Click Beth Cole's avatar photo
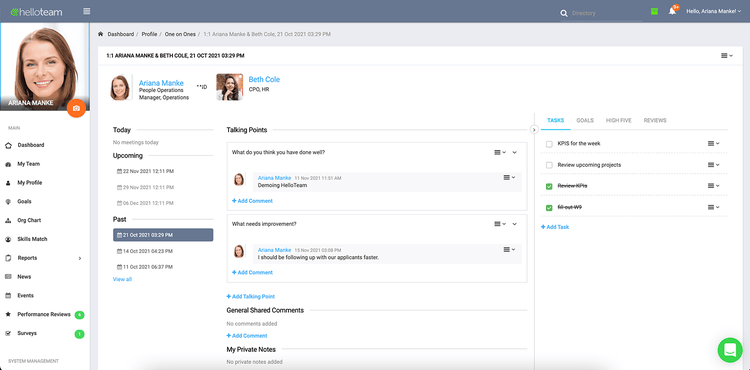Screen dimensions: 750x370 point(229,87)
